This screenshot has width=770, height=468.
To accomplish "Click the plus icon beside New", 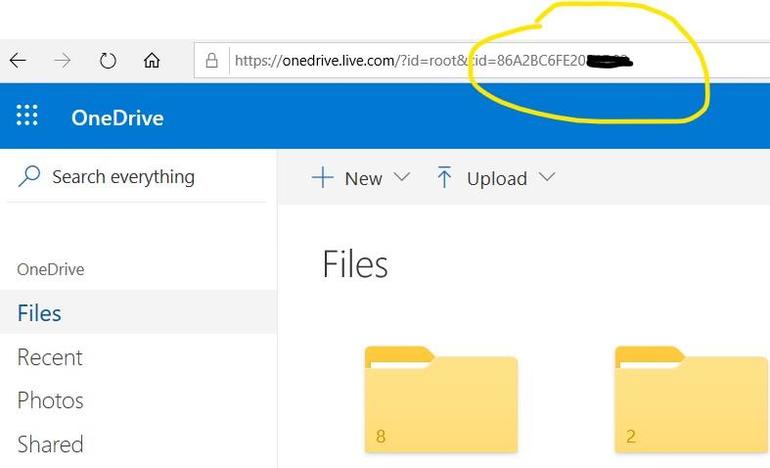I will (x=323, y=177).
